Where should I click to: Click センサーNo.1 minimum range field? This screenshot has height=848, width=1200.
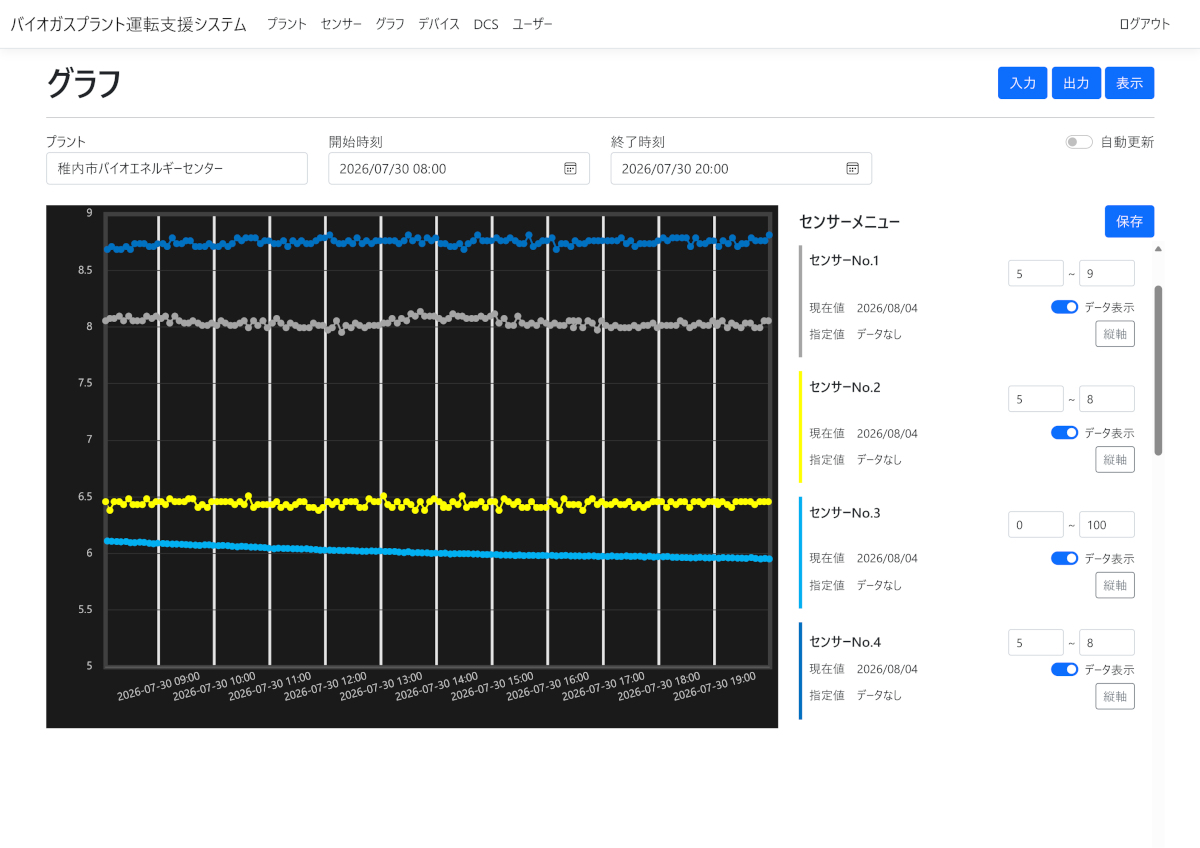(1036, 273)
